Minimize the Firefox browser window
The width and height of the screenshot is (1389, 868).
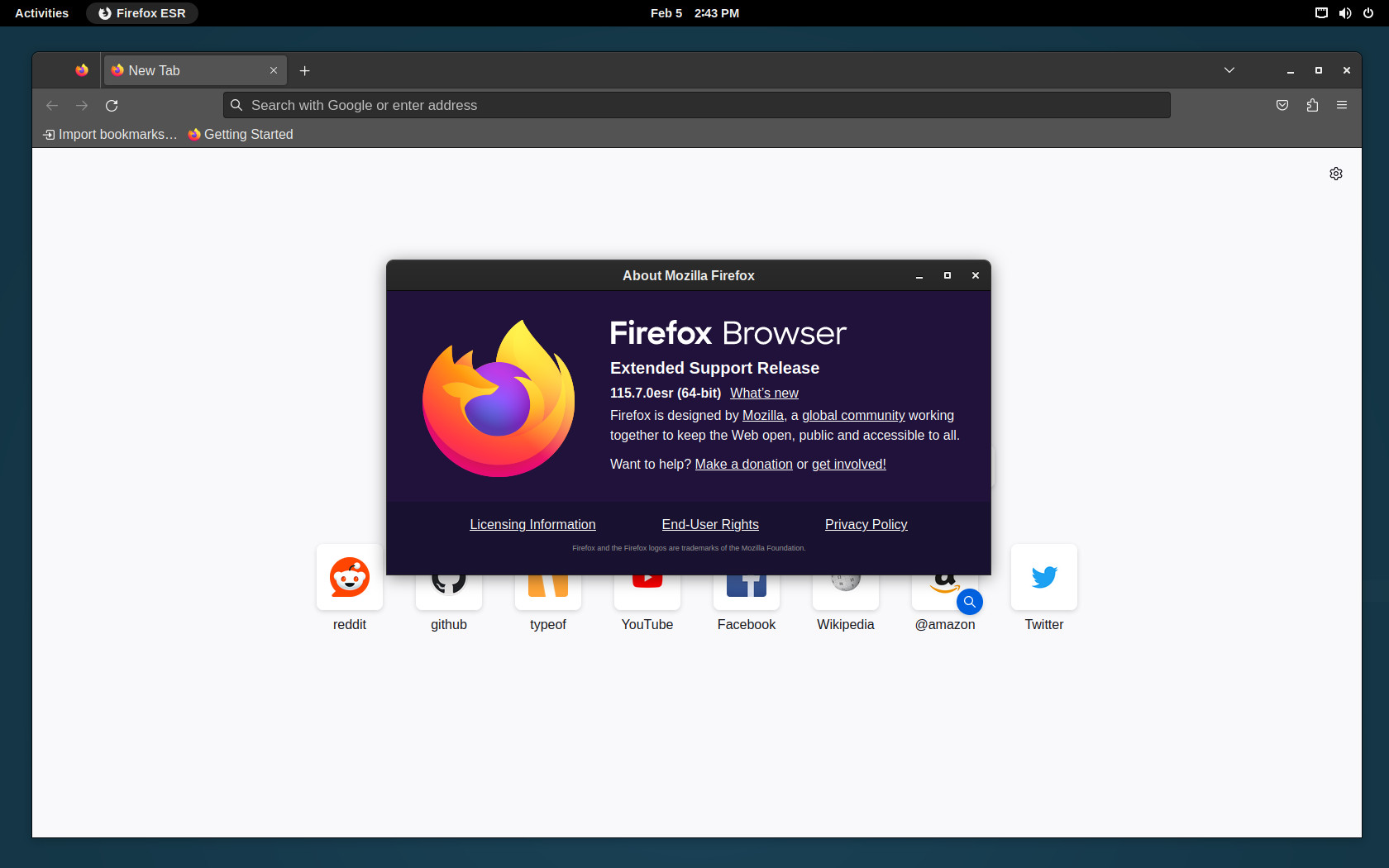(1291, 71)
